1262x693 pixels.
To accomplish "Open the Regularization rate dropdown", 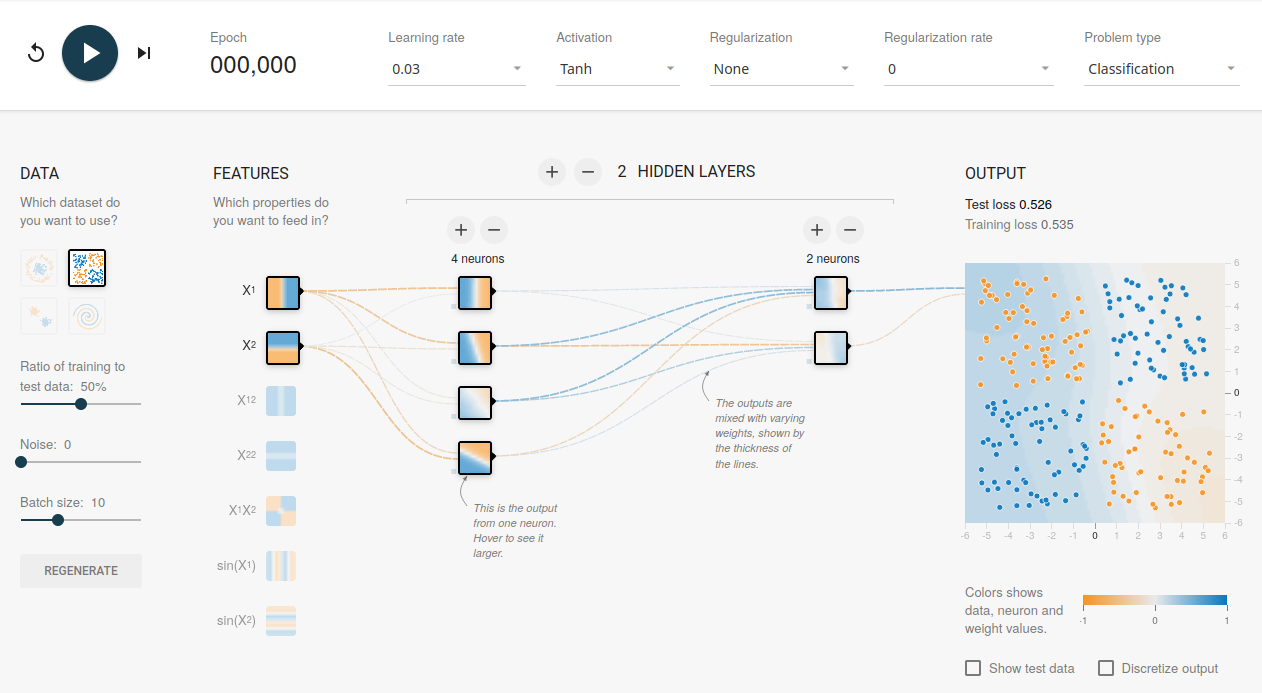I will (x=969, y=69).
